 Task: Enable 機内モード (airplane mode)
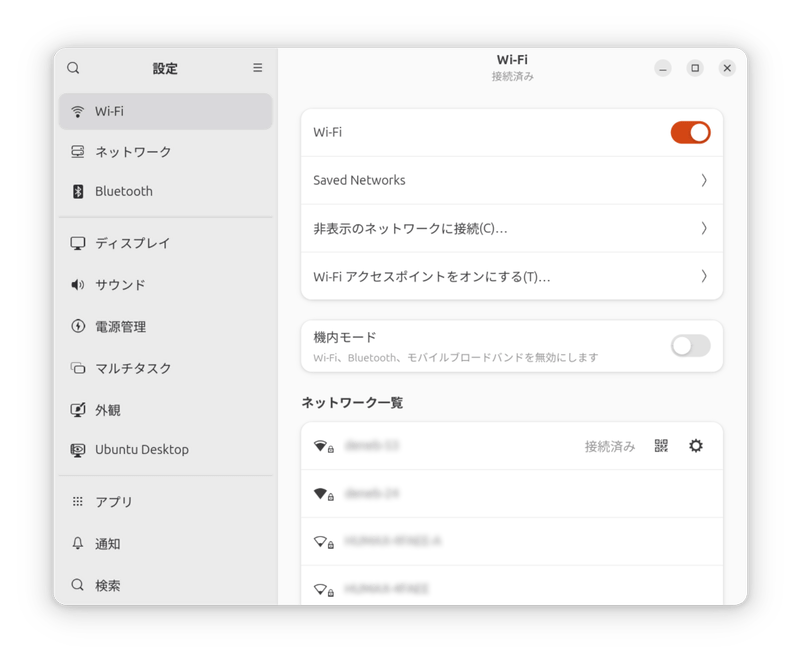pos(690,345)
